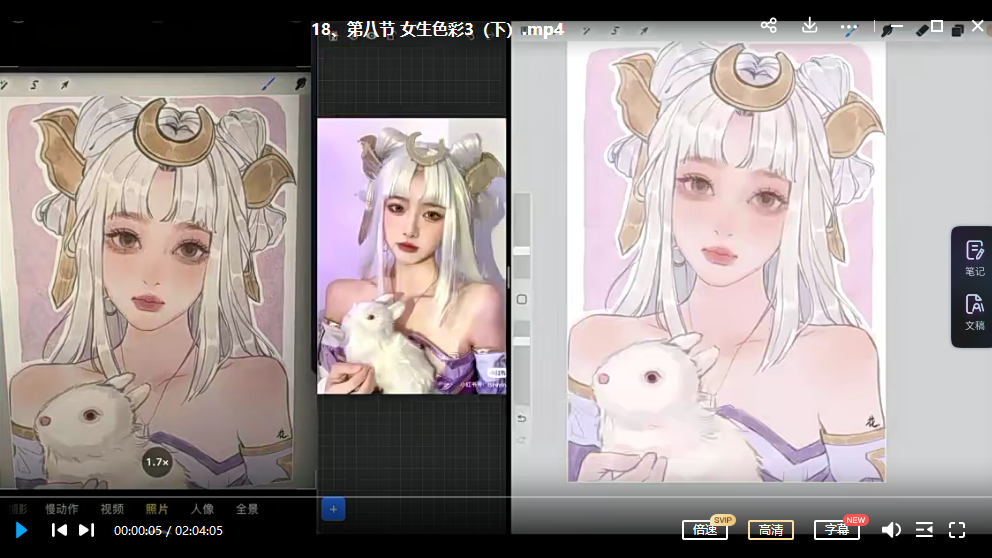Viewport: 992px width, 558px height.
Task: Jump to the previous video
Action: click(x=59, y=530)
